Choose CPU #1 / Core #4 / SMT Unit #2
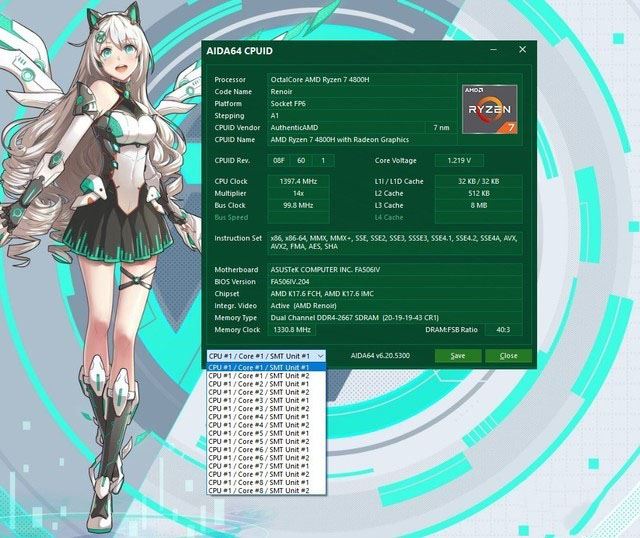The image size is (640, 538). (267, 425)
